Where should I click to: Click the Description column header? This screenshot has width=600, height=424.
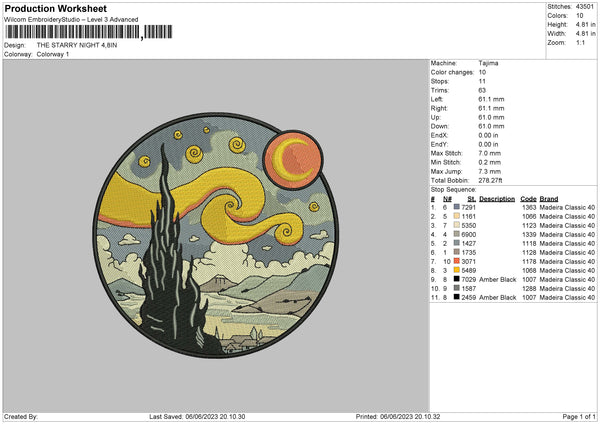(x=497, y=199)
